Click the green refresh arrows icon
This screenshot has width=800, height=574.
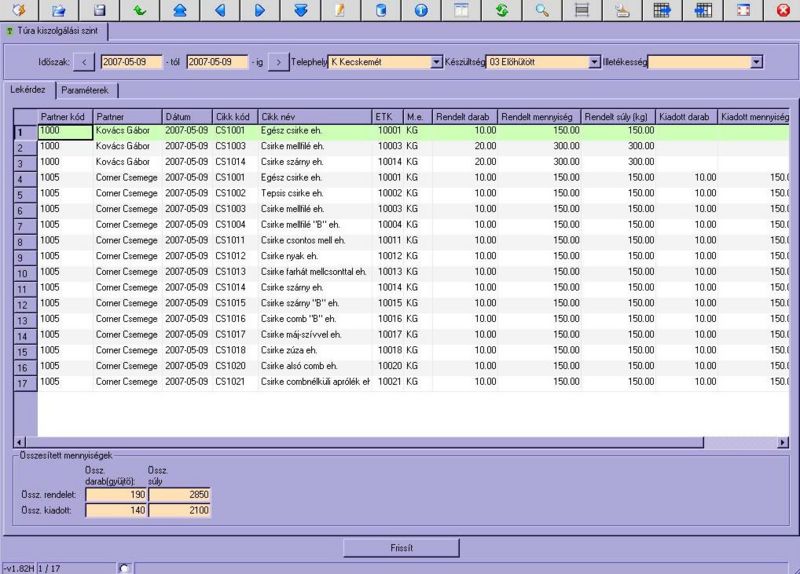pyautogui.click(x=501, y=10)
